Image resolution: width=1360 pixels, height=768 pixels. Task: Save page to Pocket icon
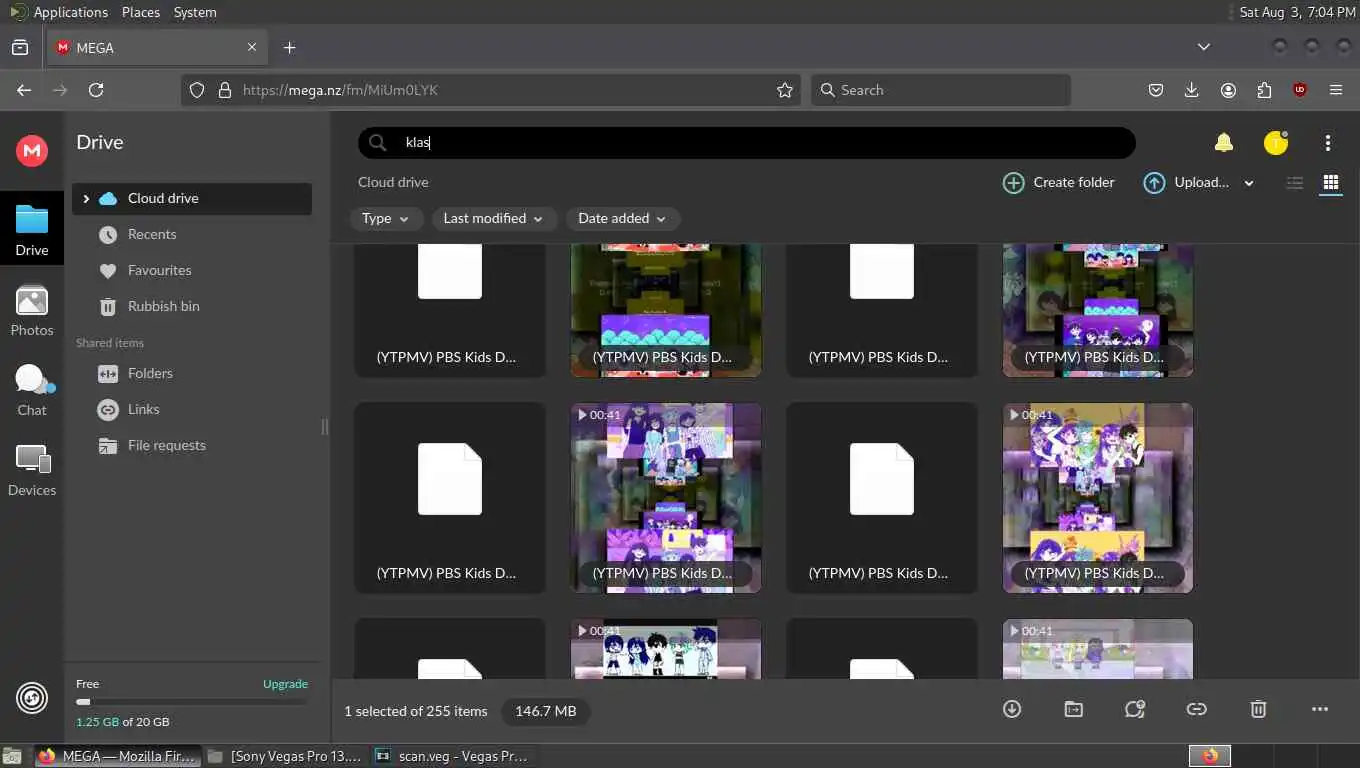1155,90
